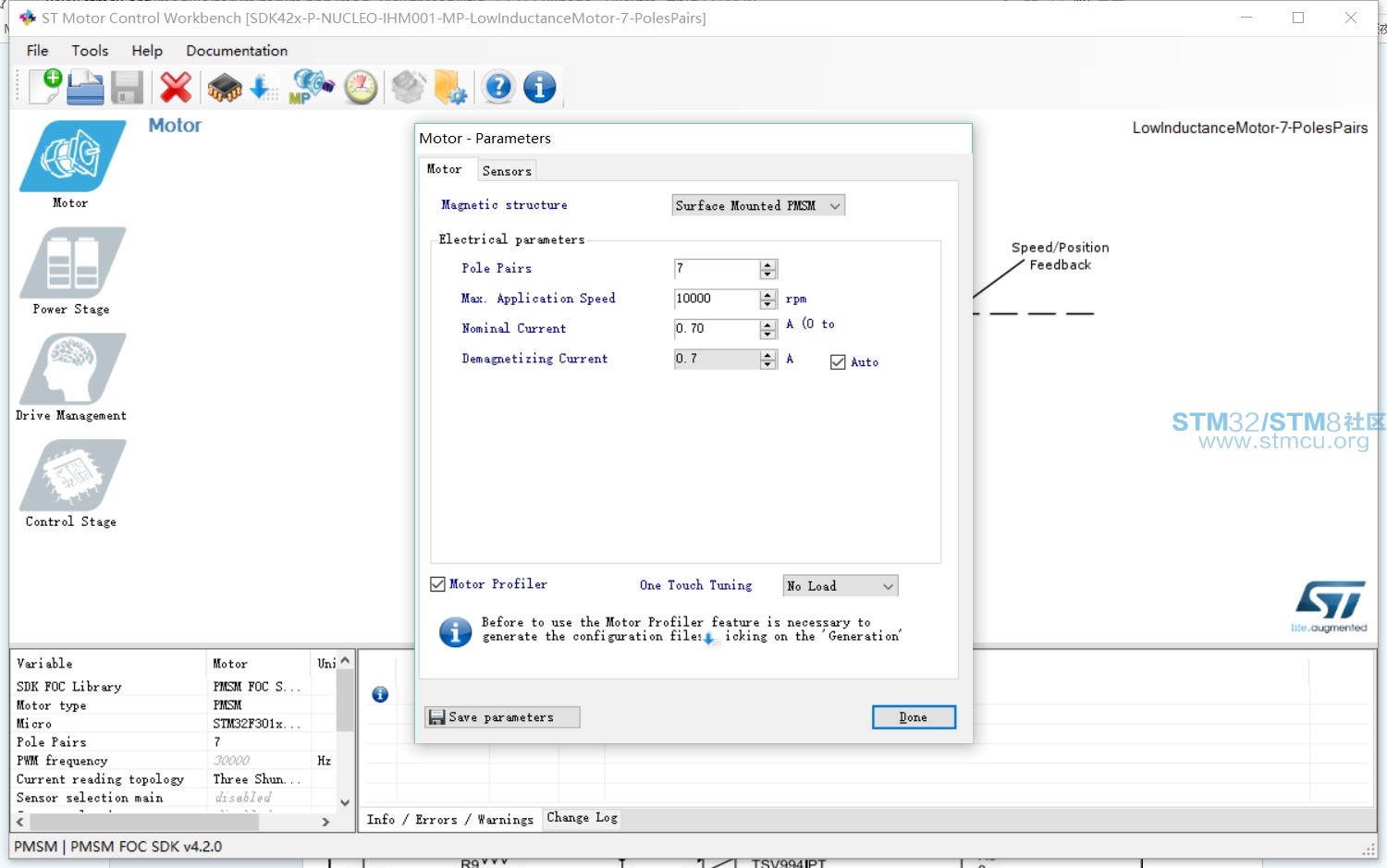Open Help with the question mark icon
Screen dimensions: 1387x868
498,87
